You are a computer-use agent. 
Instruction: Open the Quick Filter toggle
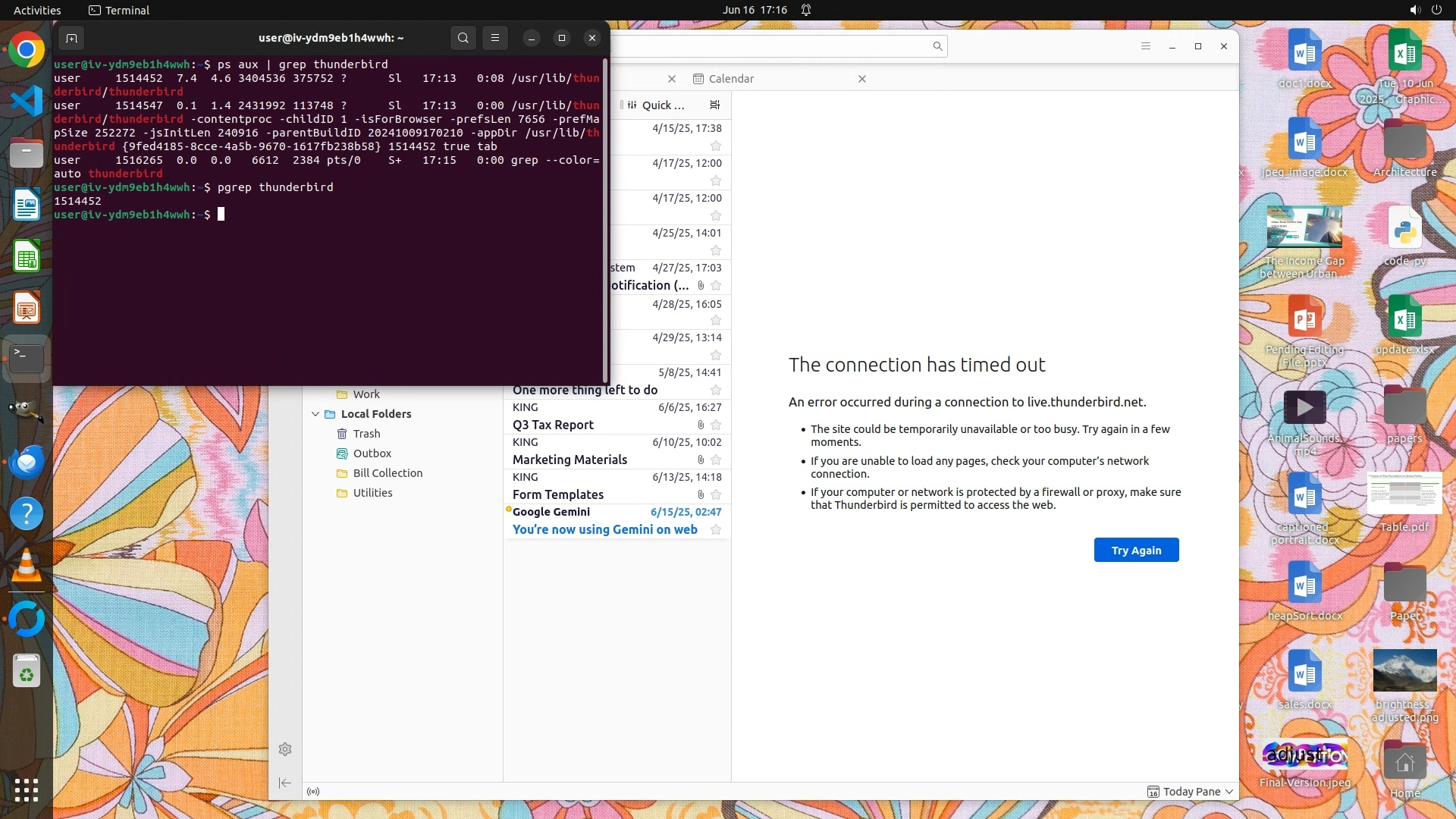[x=656, y=105]
